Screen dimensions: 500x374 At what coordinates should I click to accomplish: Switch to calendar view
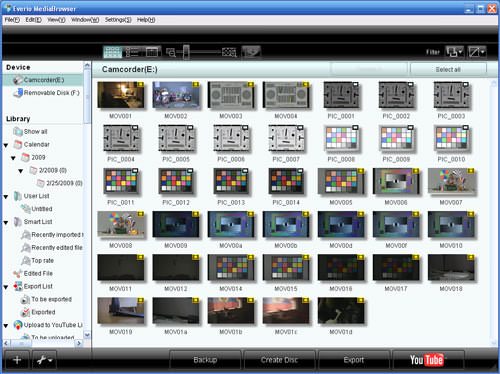tap(152, 52)
